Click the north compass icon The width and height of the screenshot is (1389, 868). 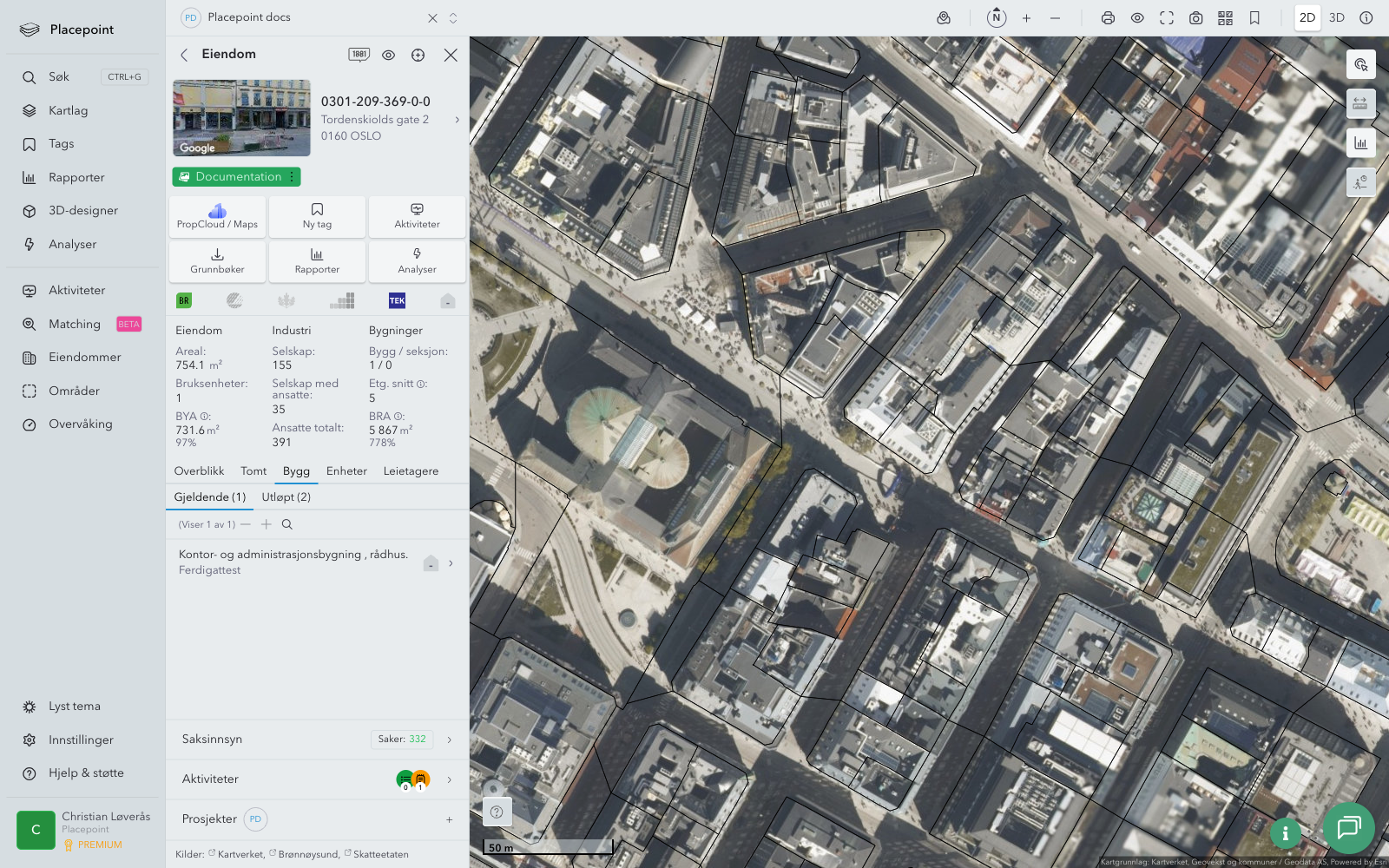click(x=997, y=17)
